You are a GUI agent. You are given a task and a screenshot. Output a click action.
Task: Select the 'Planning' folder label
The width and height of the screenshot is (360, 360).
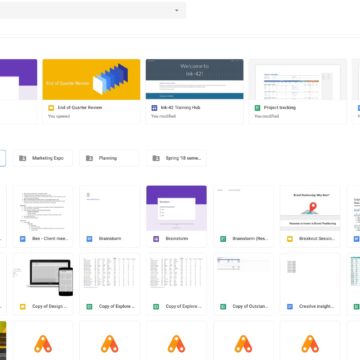coord(108,158)
